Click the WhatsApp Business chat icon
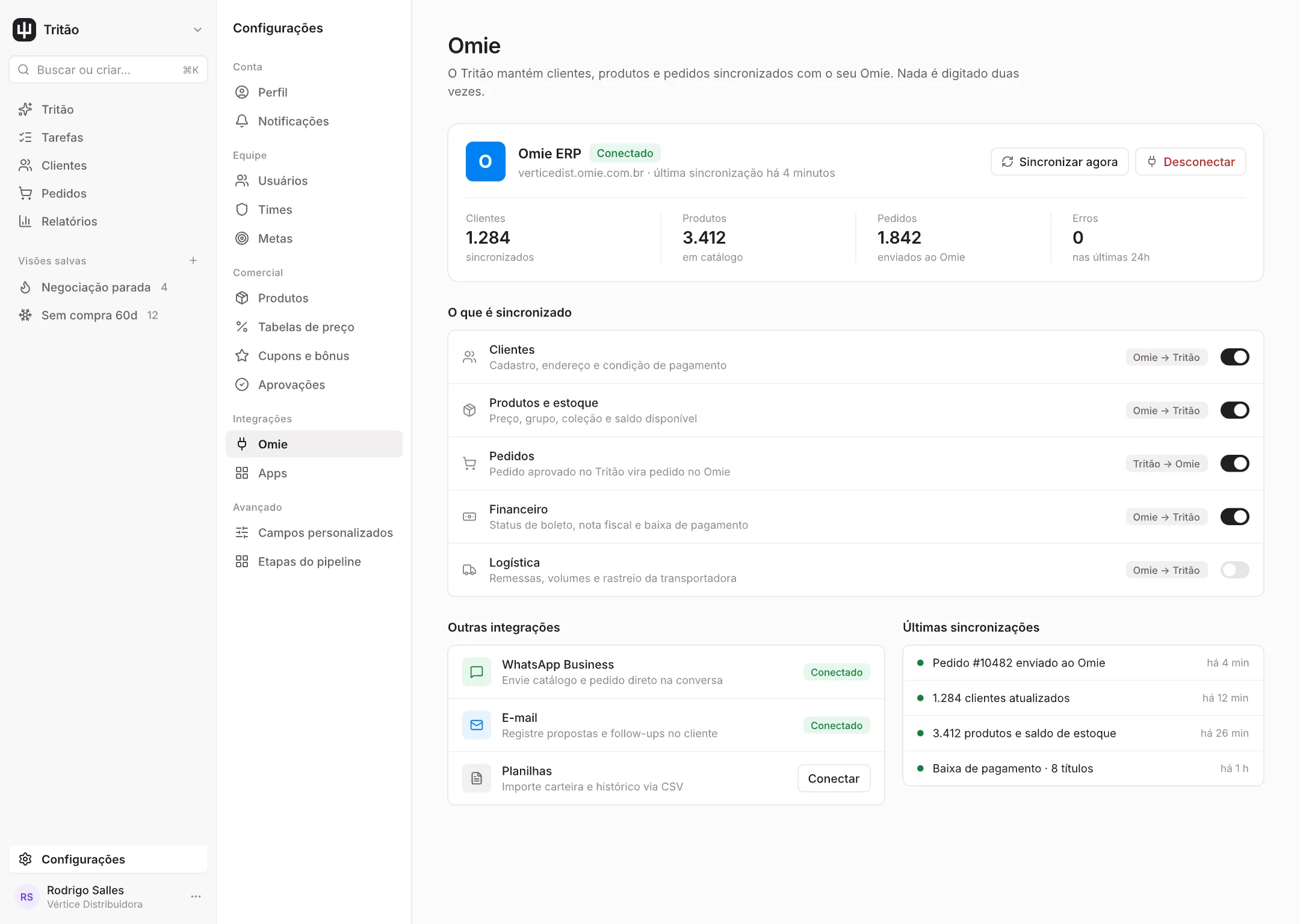This screenshot has width=1300, height=924. (477, 672)
